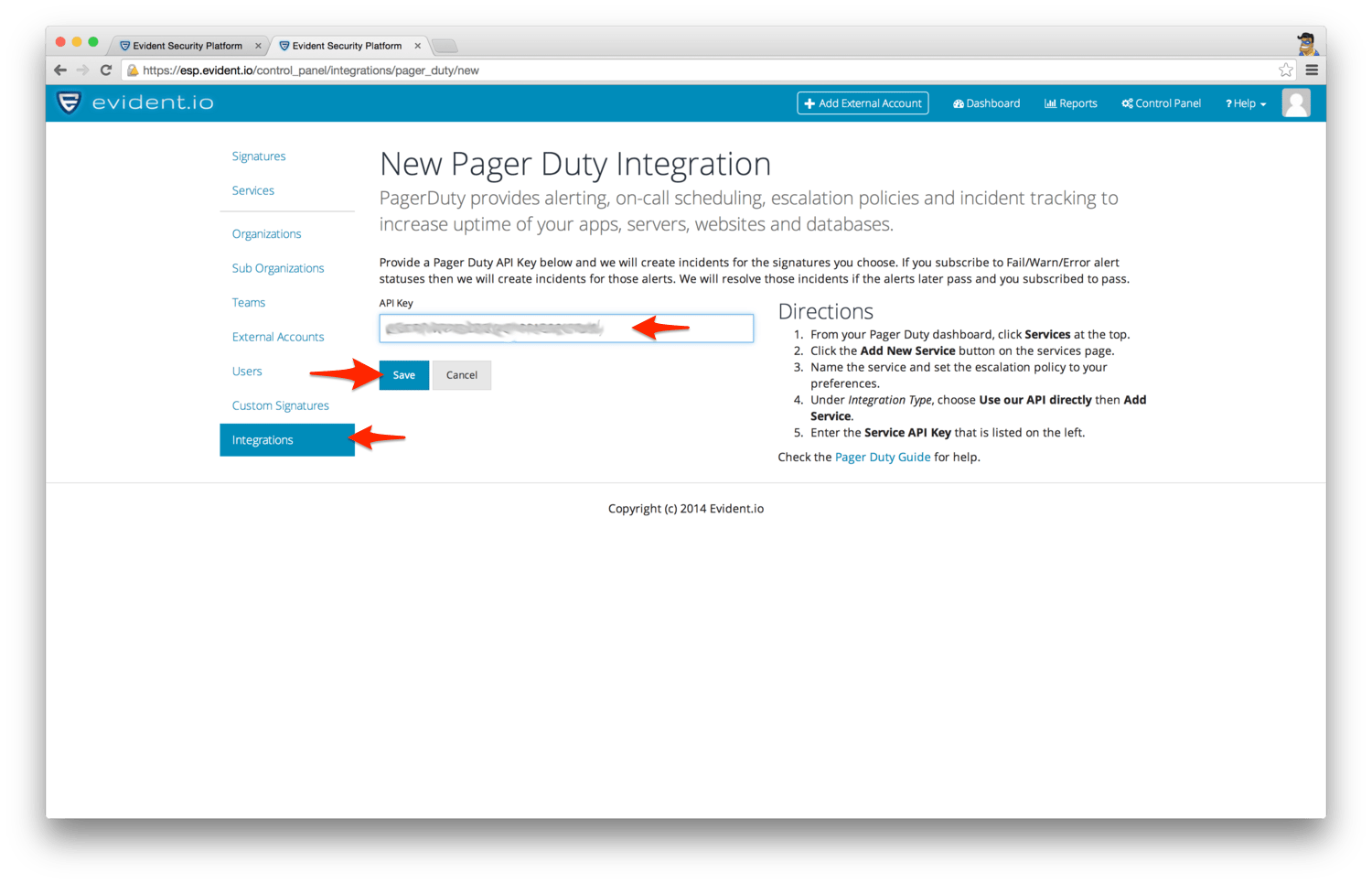Open the Chrome hamburger menu
Screen dimensions: 1372x884
pyautogui.click(x=1312, y=70)
